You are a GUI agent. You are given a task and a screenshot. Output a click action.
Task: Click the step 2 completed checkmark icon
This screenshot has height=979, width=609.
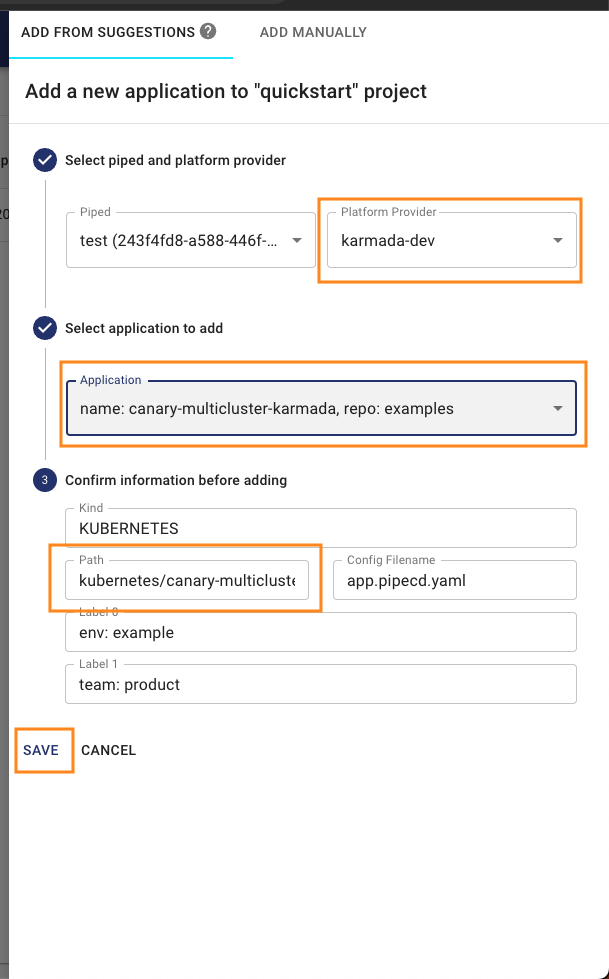(x=45, y=328)
